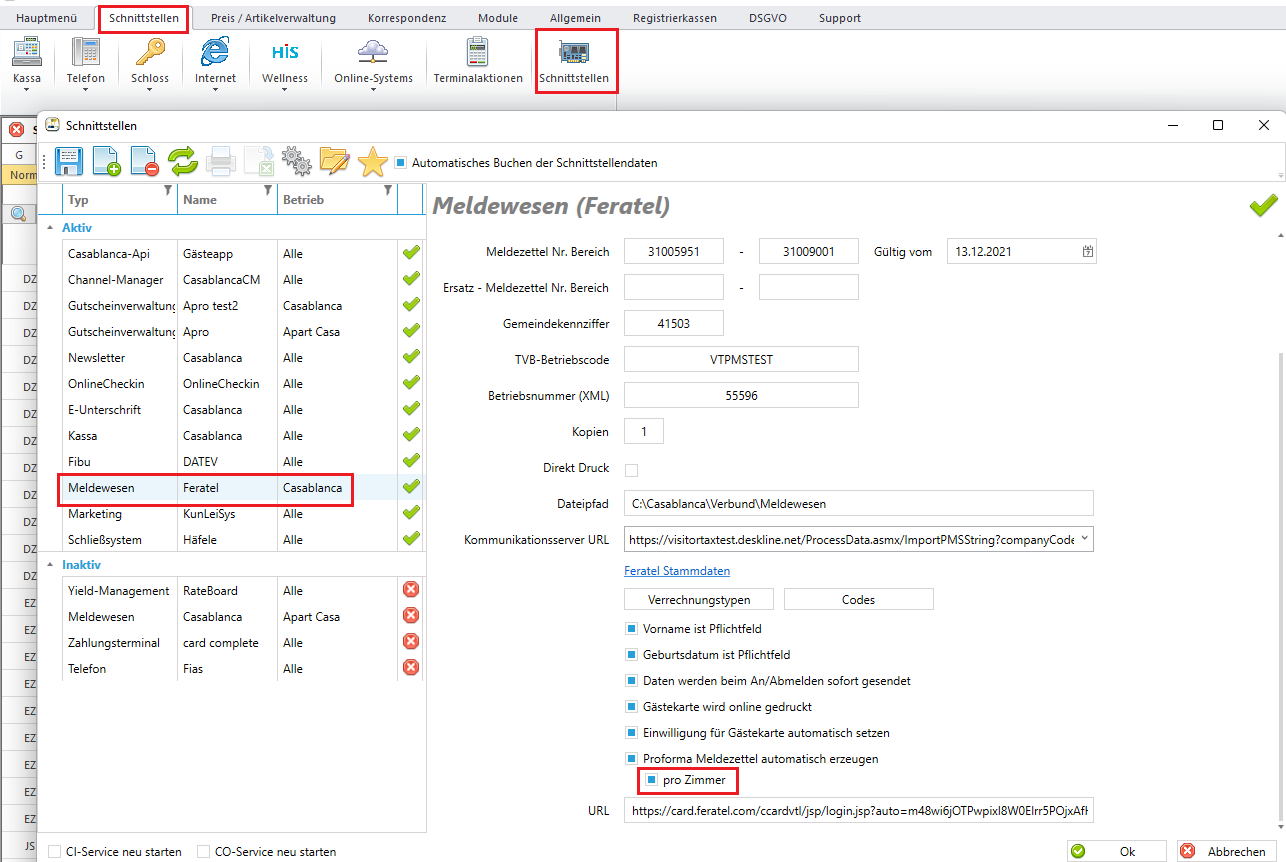Click the Dateipfad input field

[x=859, y=503]
